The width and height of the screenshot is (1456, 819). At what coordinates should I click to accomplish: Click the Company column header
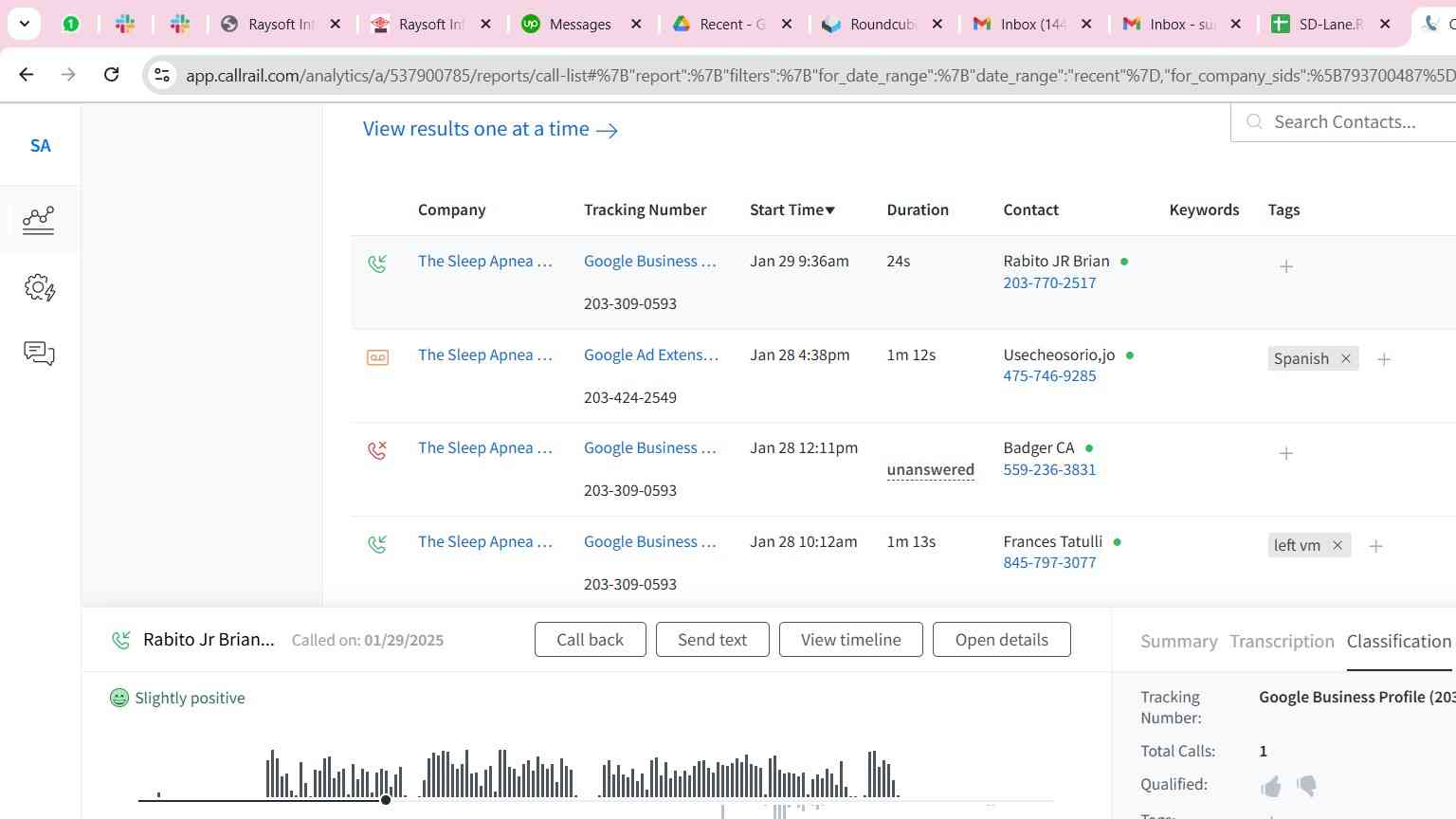coord(451,209)
